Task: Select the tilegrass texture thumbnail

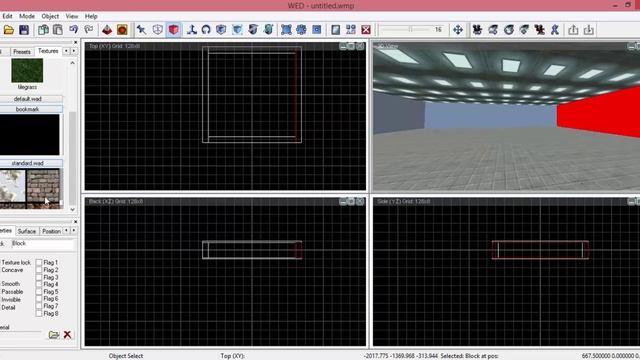Action: [27, 70]
